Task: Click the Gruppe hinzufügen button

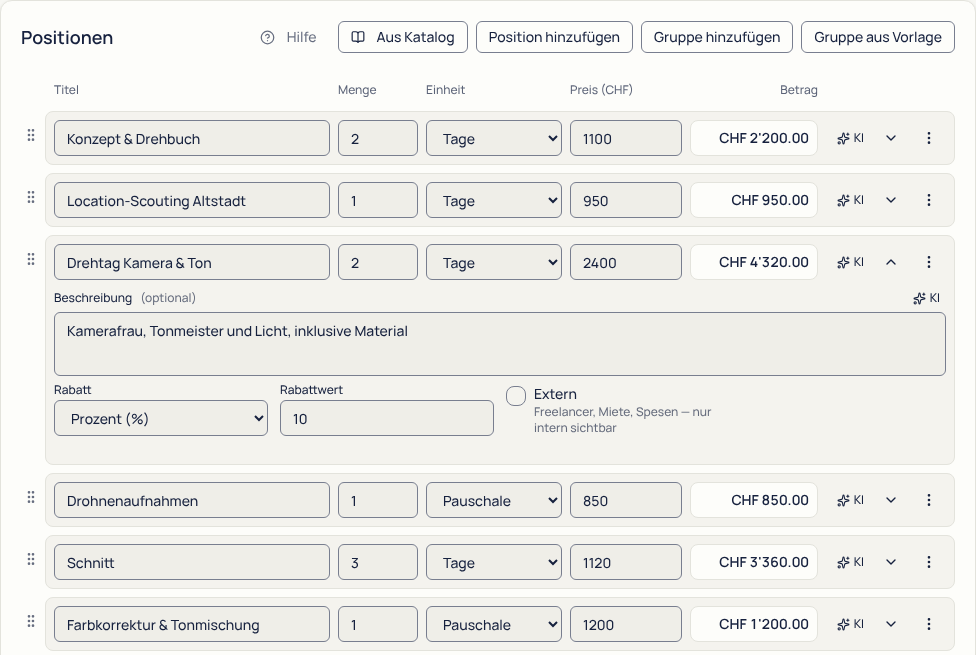Action: pos(716,37)
